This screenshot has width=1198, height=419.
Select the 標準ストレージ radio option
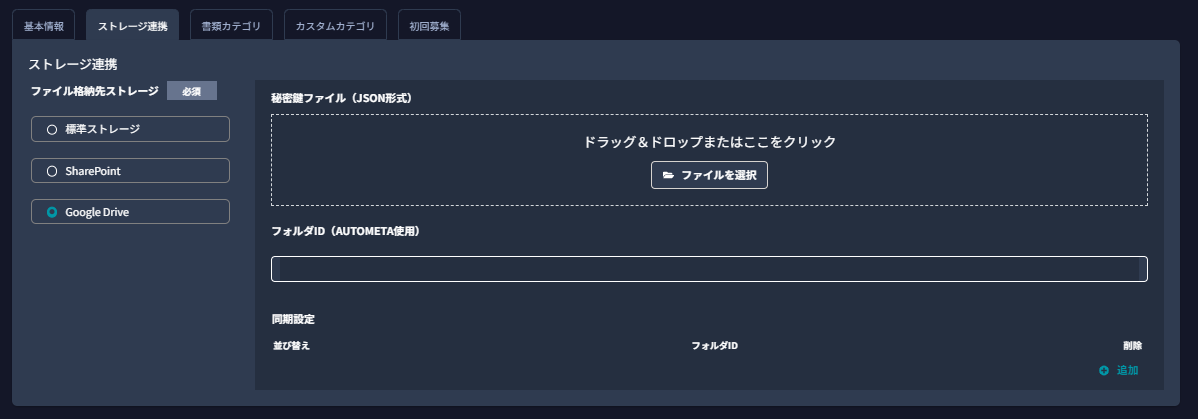click(130, 129)
